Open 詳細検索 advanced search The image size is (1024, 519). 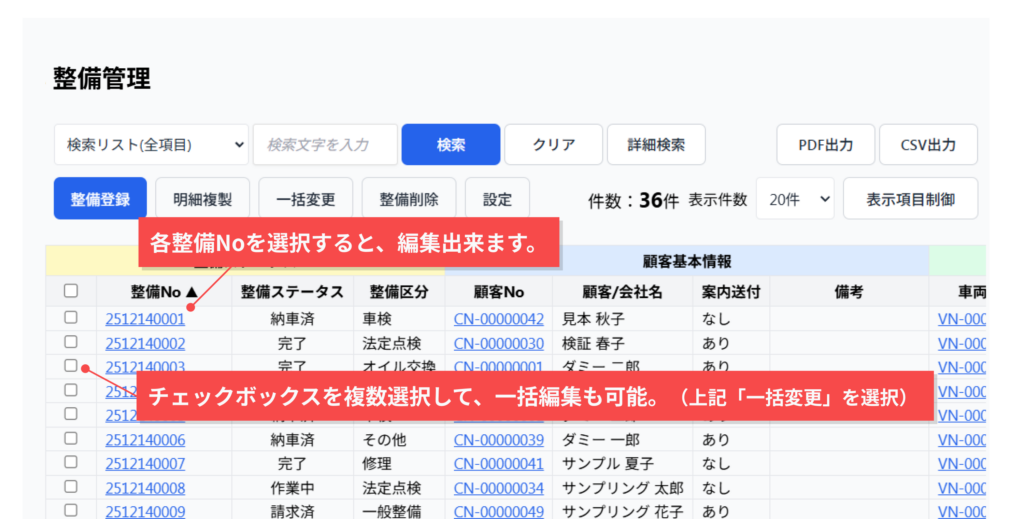[x=656, y=145]
